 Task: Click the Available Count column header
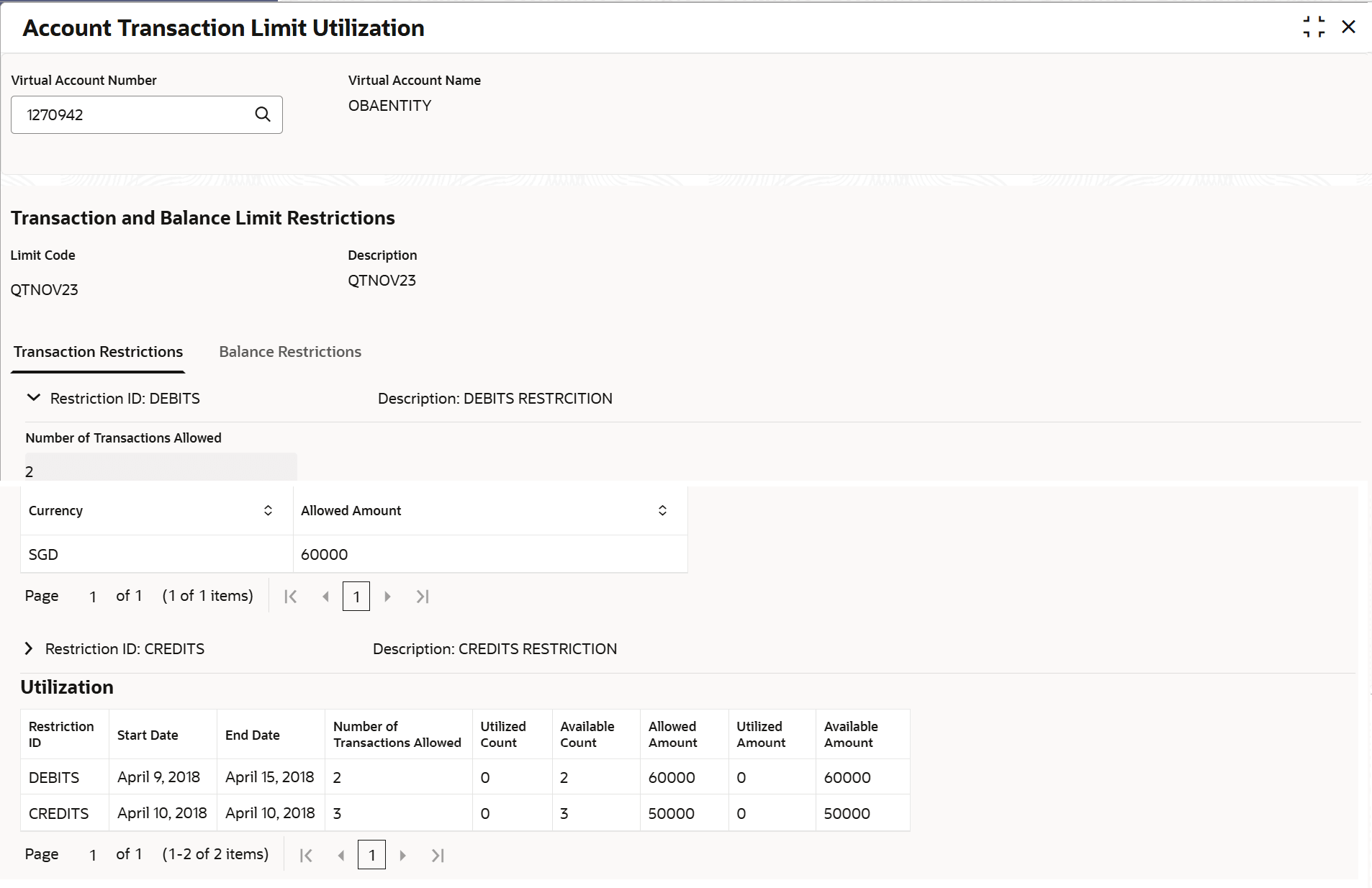click(596, 734)
